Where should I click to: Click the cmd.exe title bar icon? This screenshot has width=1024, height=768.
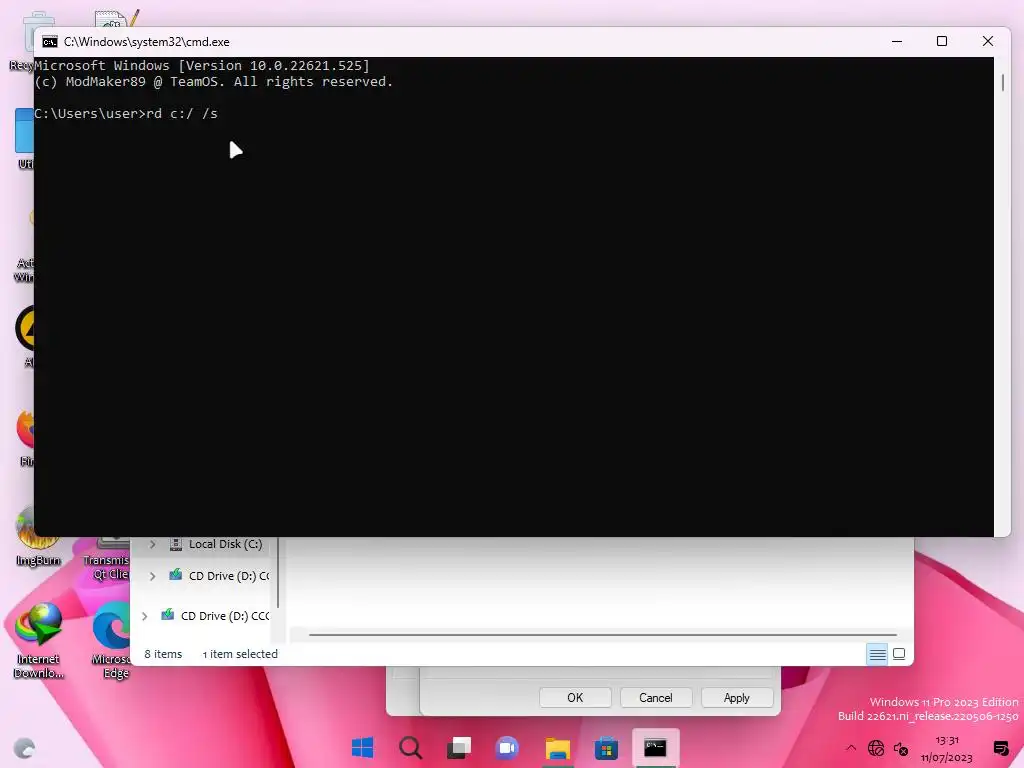point(50,42)
